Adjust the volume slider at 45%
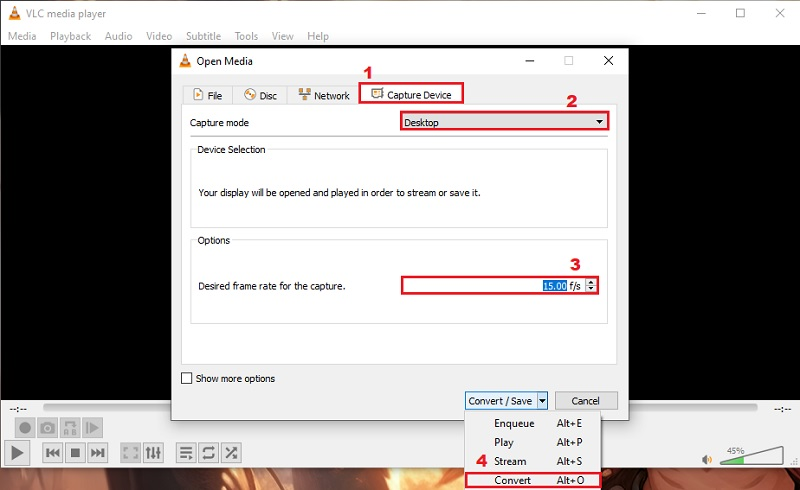The height and width of the screenshot is (490, 800). [752, 455]
